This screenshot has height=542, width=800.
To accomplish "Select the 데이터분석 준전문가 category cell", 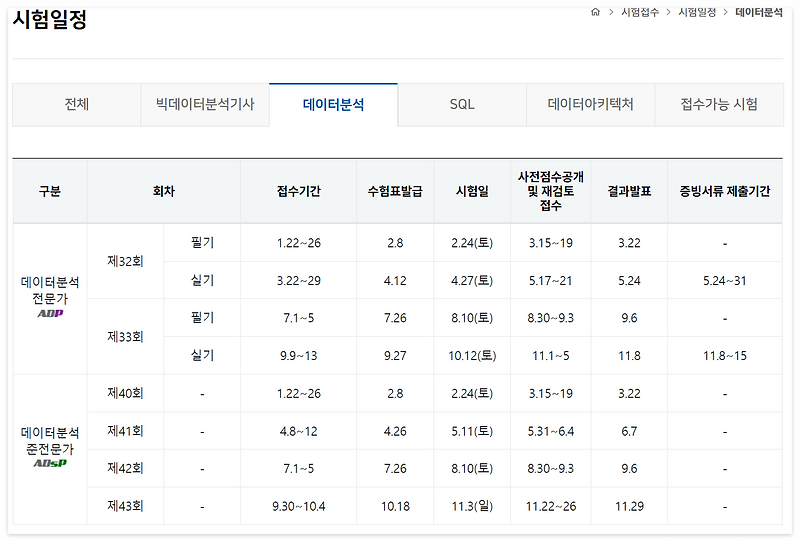I will pyautogui.click(x=50, y=449).
